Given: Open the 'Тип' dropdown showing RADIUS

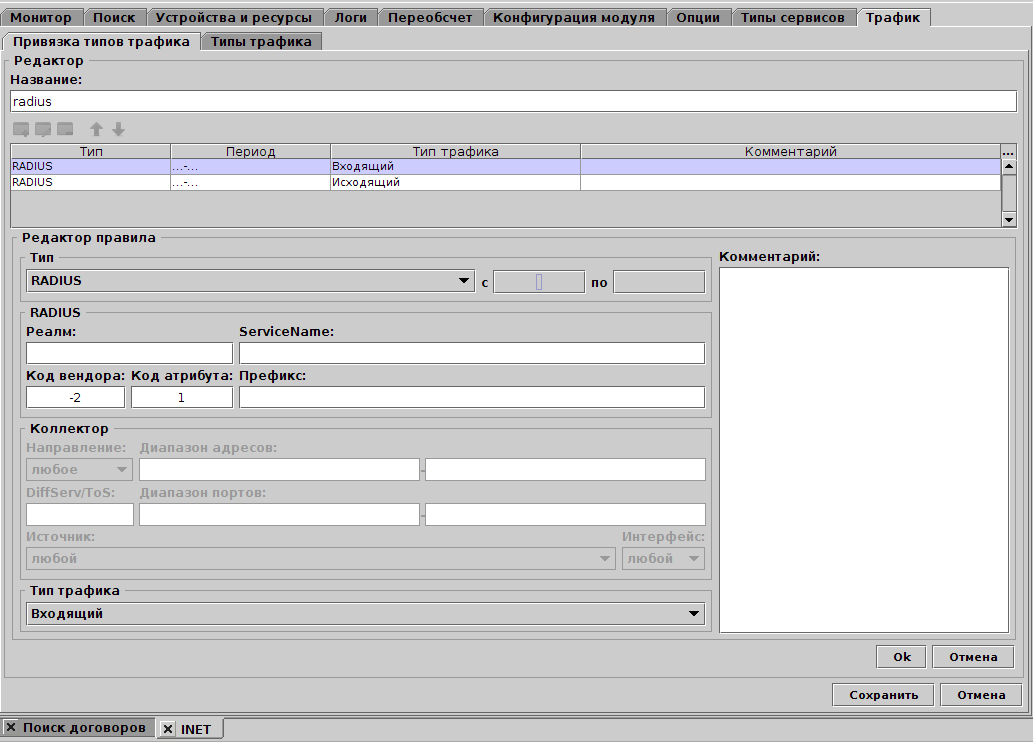Looking at the screenshot, I should click(466, 281).
